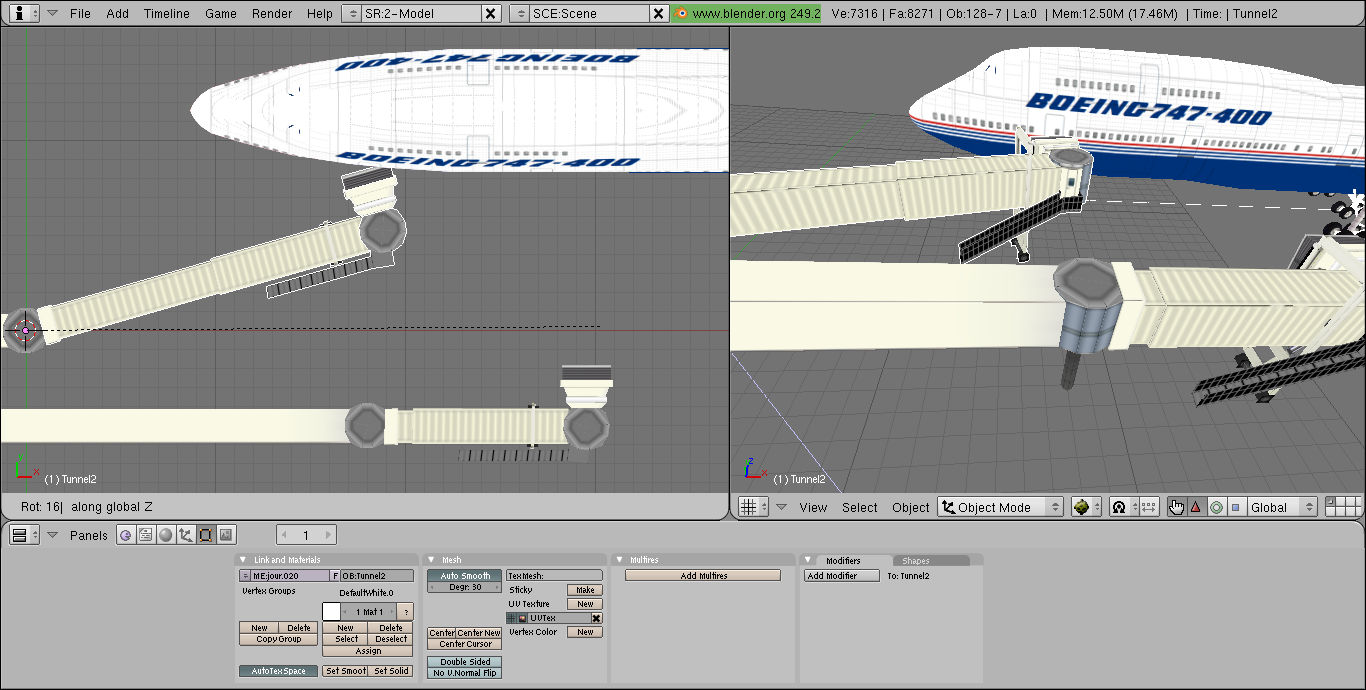Toggle the fake user F button
The width and height of the screenshot is (1366, 690).
pyautogui.click(x=335, y=576)
